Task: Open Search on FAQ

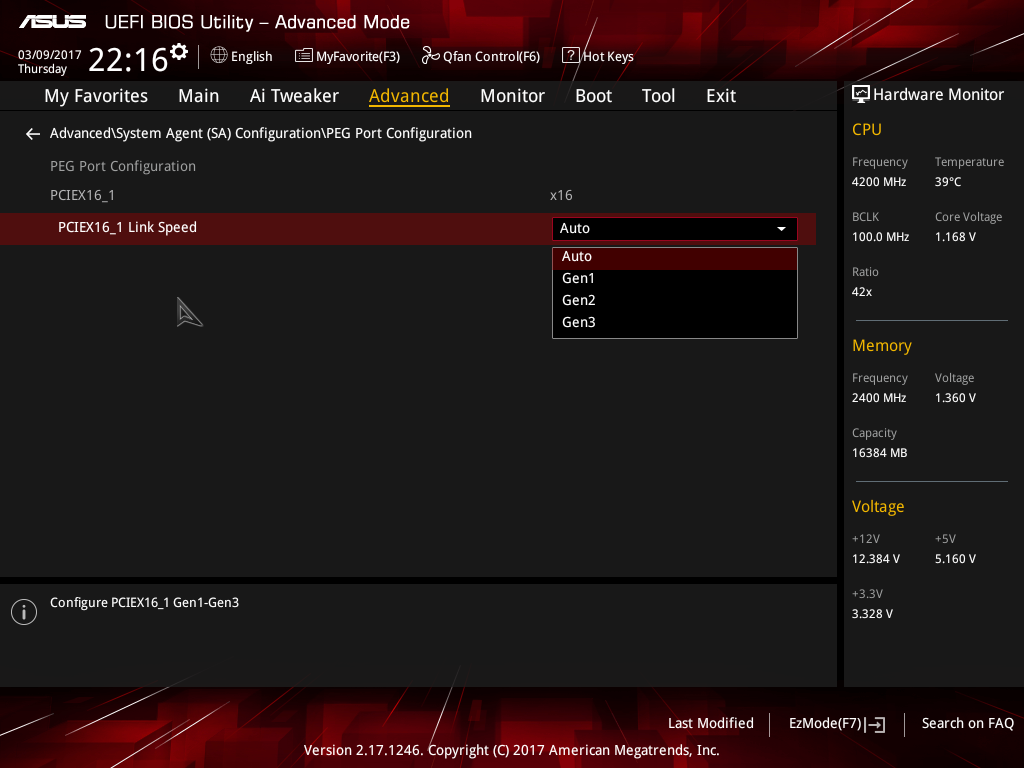Action: pyautogui.click(x=968, y=724)
